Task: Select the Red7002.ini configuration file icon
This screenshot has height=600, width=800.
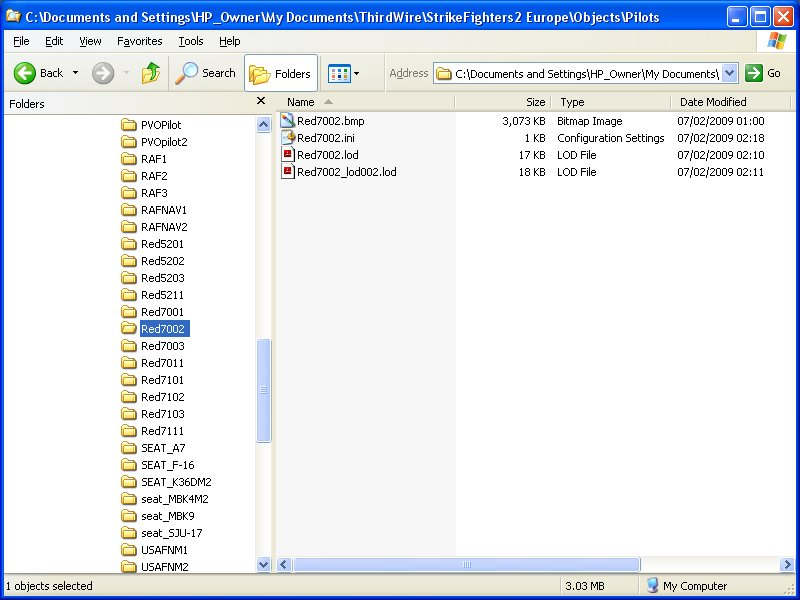Action: point(288,138)
